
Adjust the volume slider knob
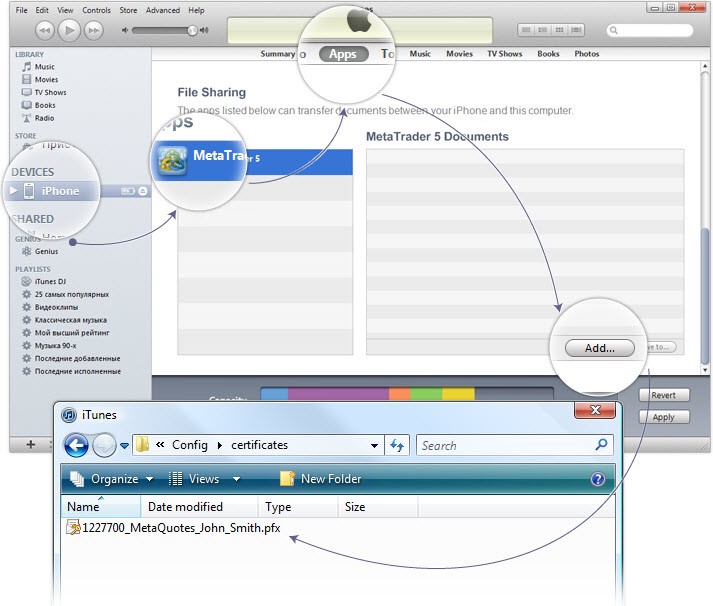(192, 30)
